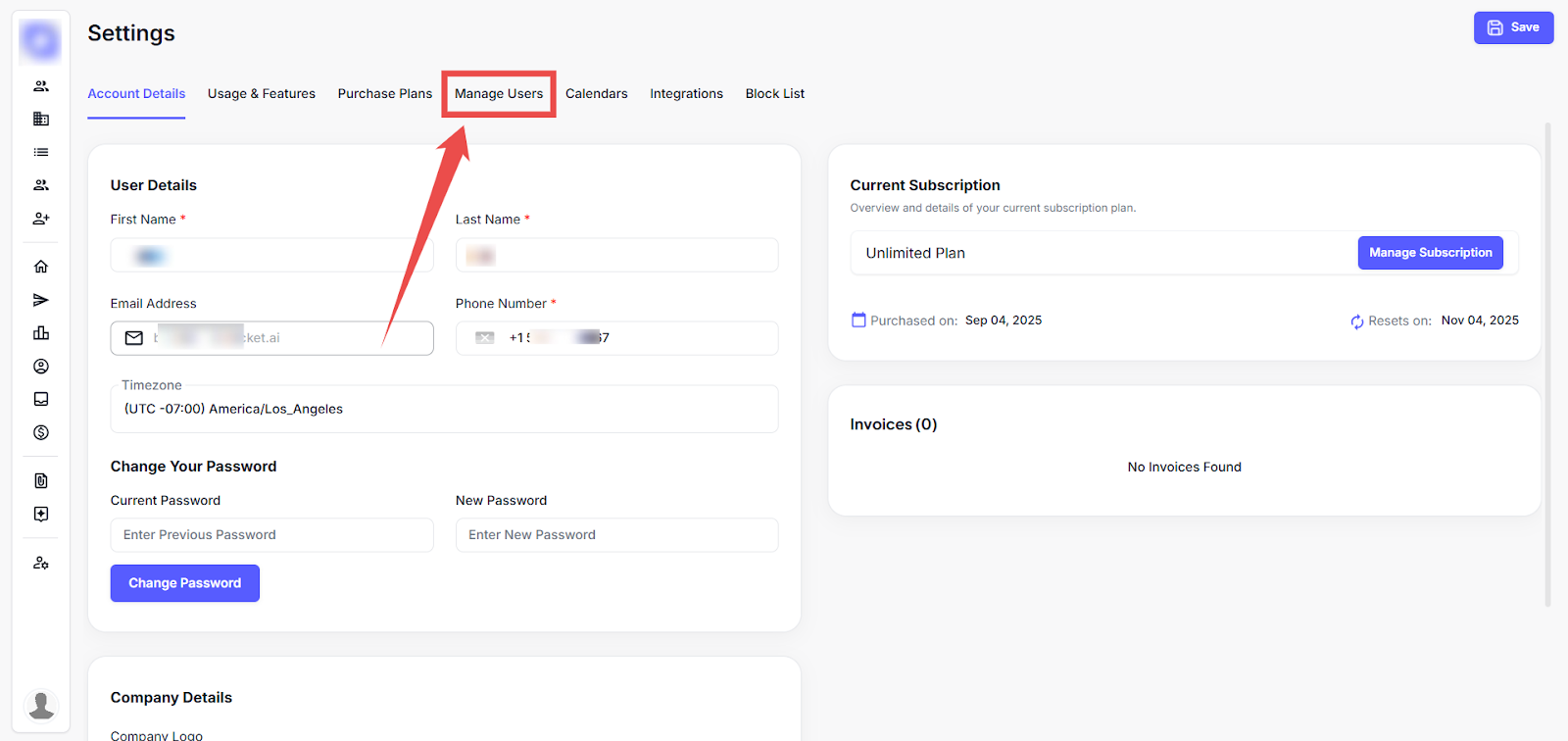Click the add-person icon in sidebar
1568x741 pixels.
[x=41, y=219]
